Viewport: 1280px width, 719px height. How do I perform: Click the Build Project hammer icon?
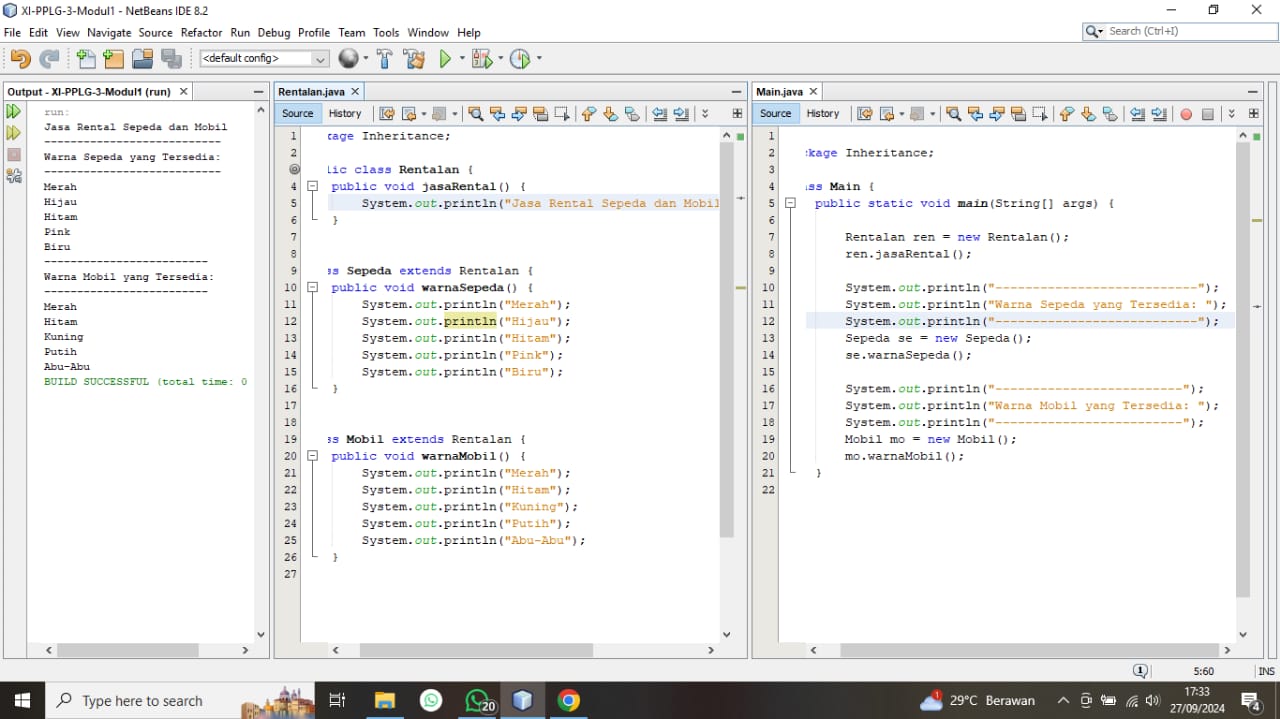click(385, 59)
